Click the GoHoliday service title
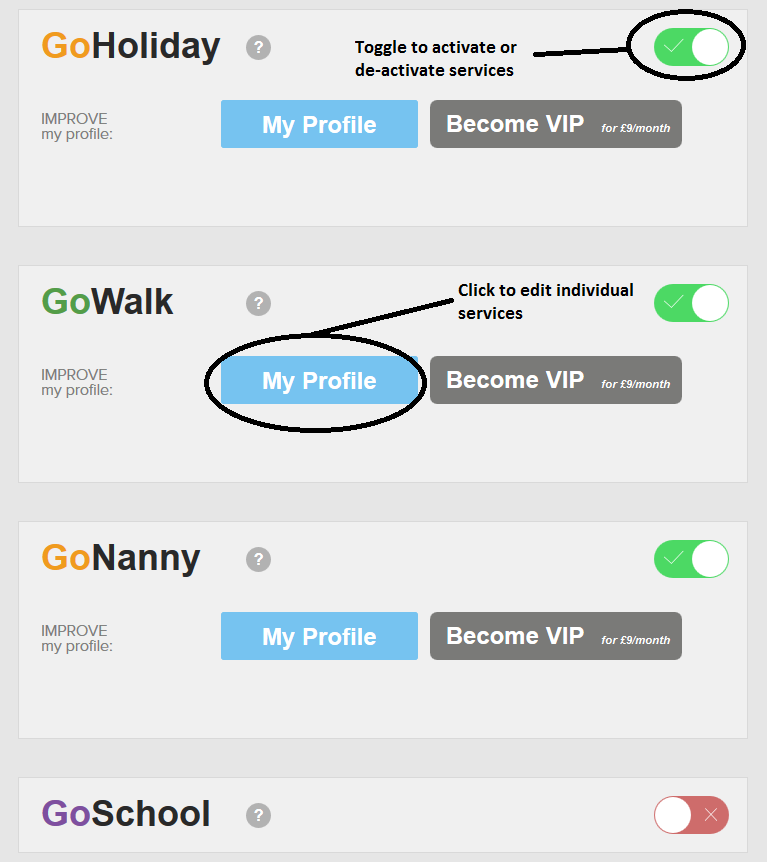Screen dimensions: 767x862 pos(130,46)
